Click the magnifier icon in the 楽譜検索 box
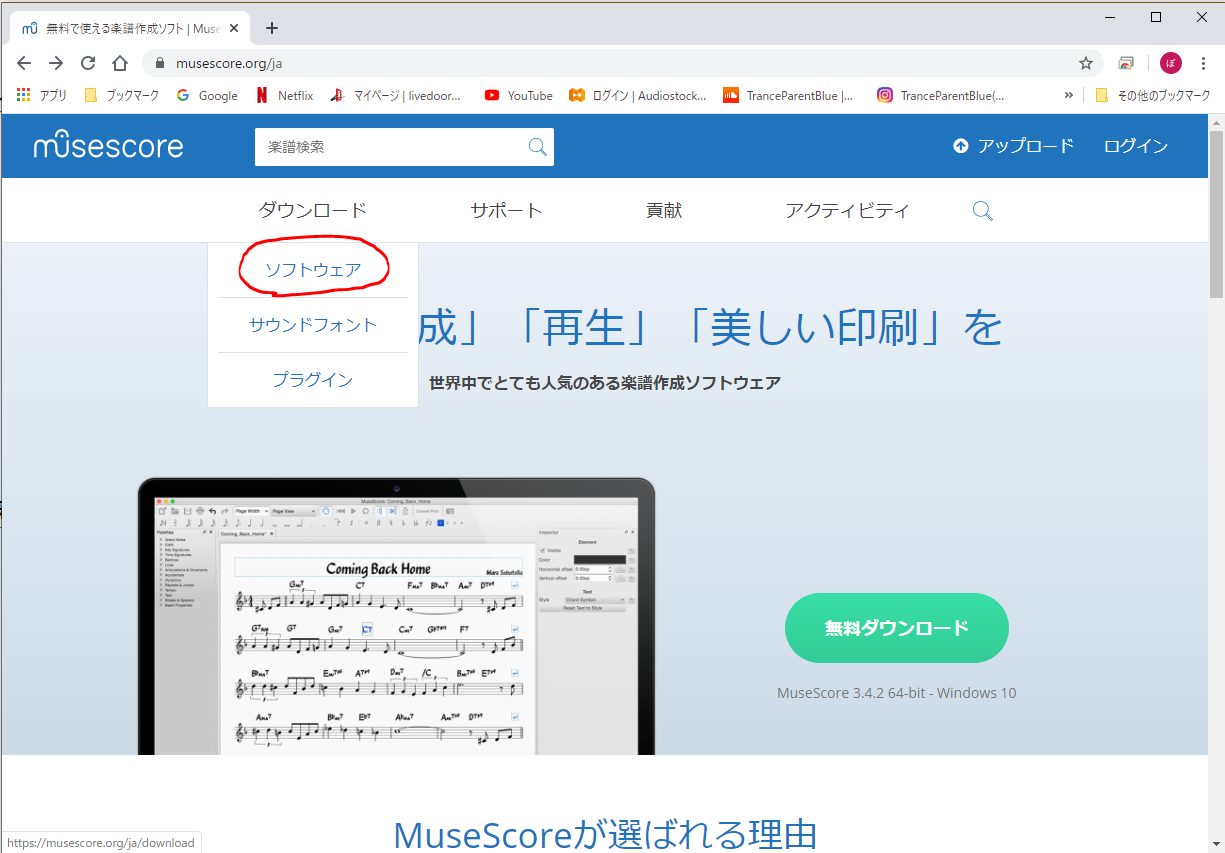The image size is (1225, 853). (538, 147)
